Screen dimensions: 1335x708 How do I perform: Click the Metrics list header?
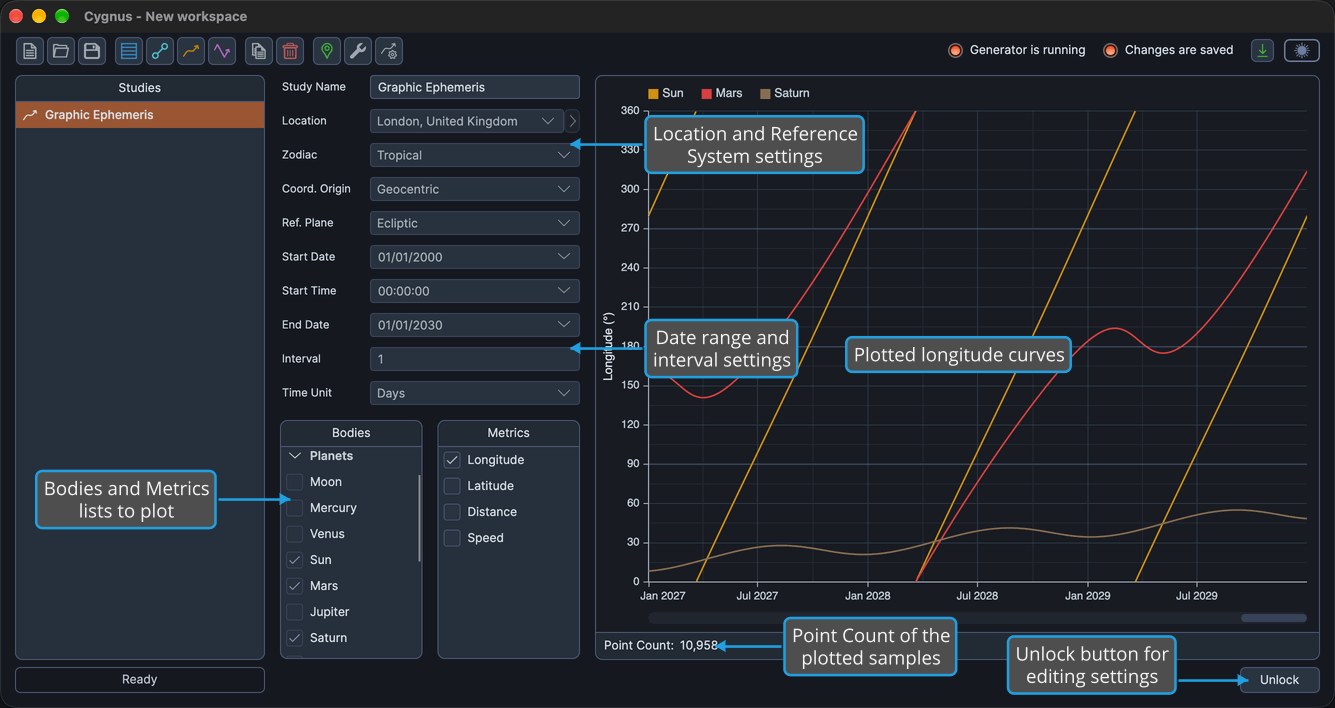coord(509,433)
